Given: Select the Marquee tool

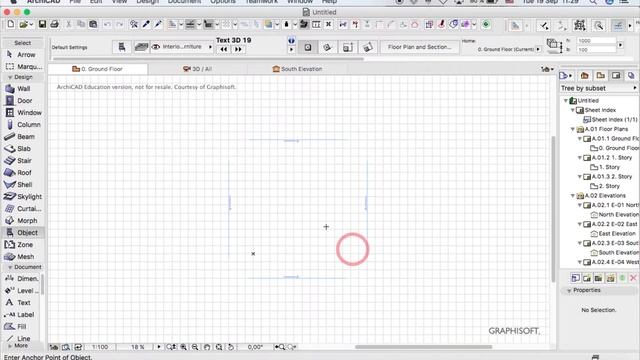Looking at the screenshot, I should 24,67.
